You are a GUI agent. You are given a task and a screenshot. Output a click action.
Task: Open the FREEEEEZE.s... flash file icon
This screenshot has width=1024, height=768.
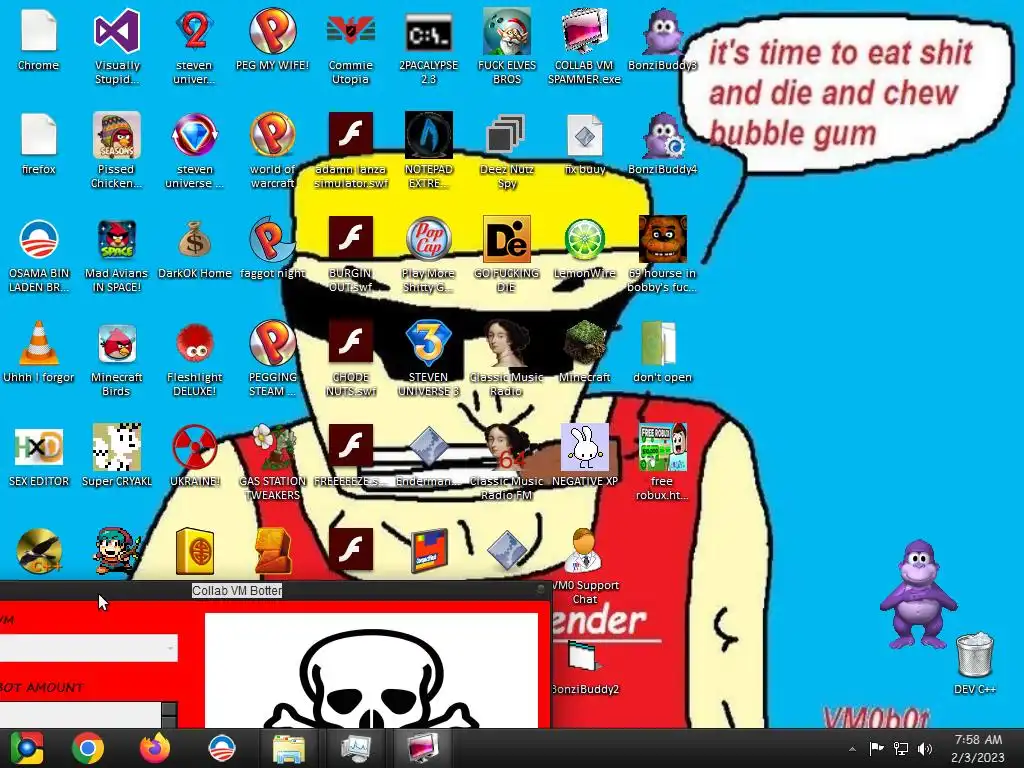tap(351, 456)
